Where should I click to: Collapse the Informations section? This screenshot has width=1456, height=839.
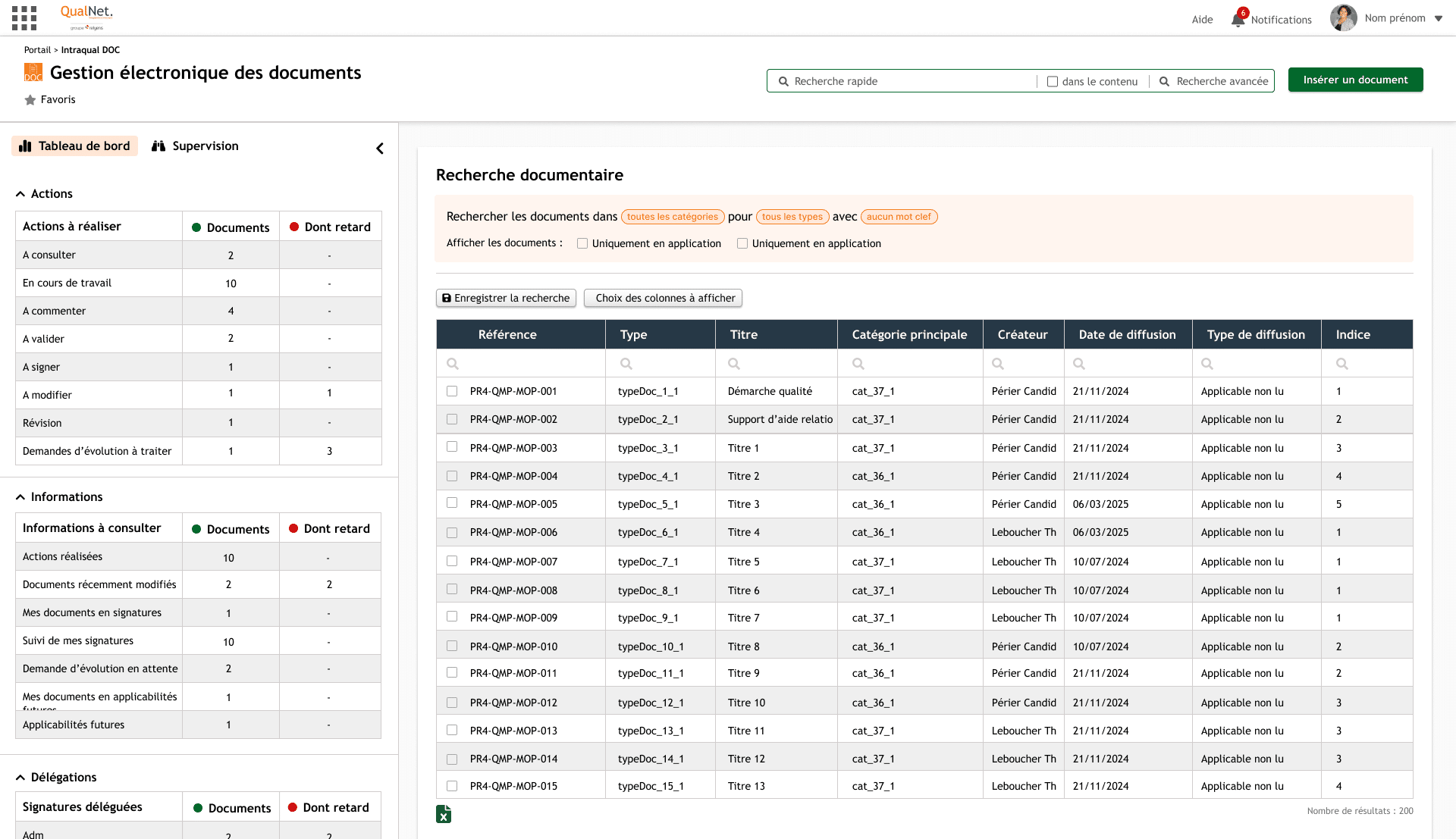(20, 498)
